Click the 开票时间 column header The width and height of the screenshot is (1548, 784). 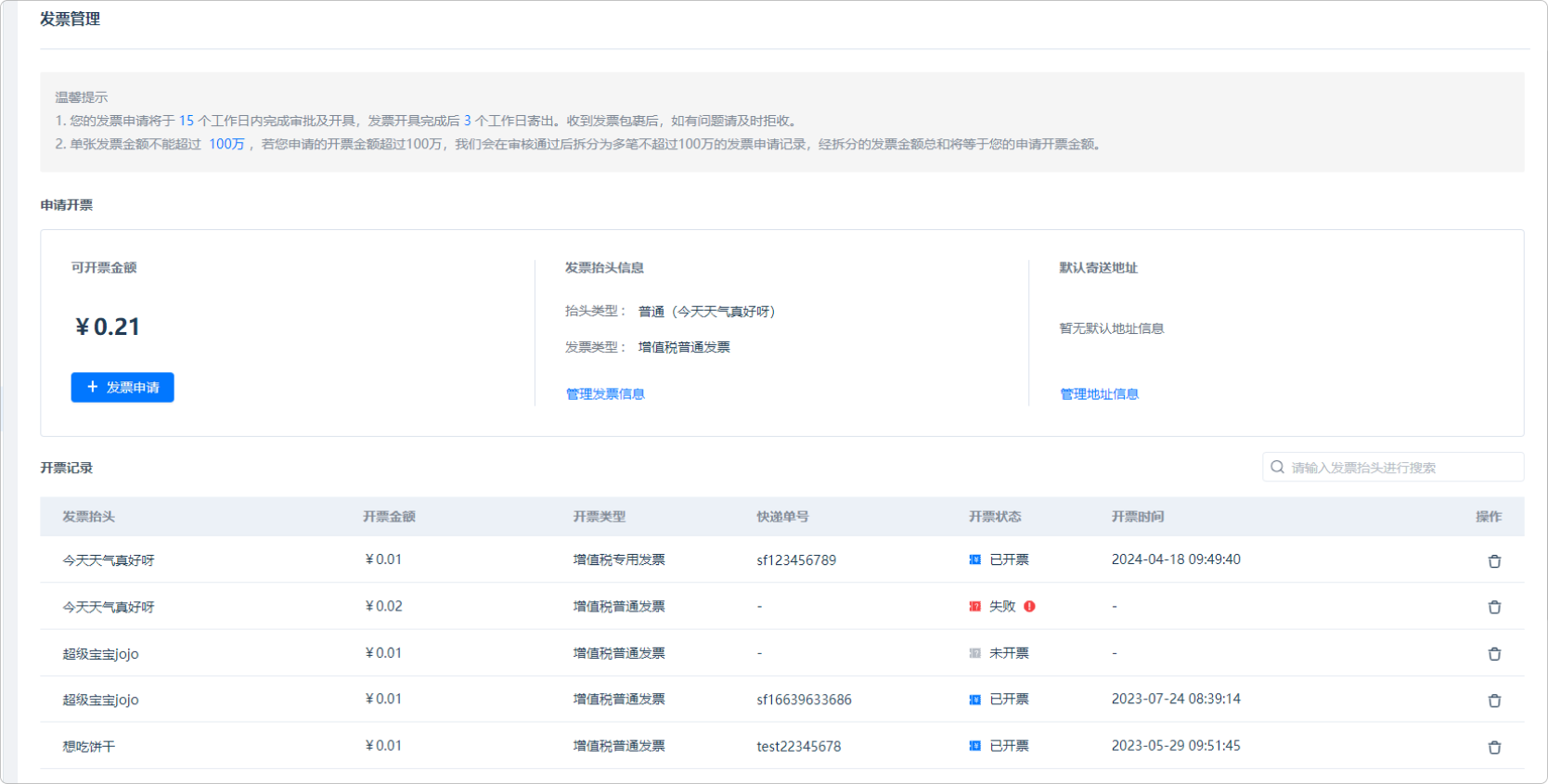(1138, 517)
